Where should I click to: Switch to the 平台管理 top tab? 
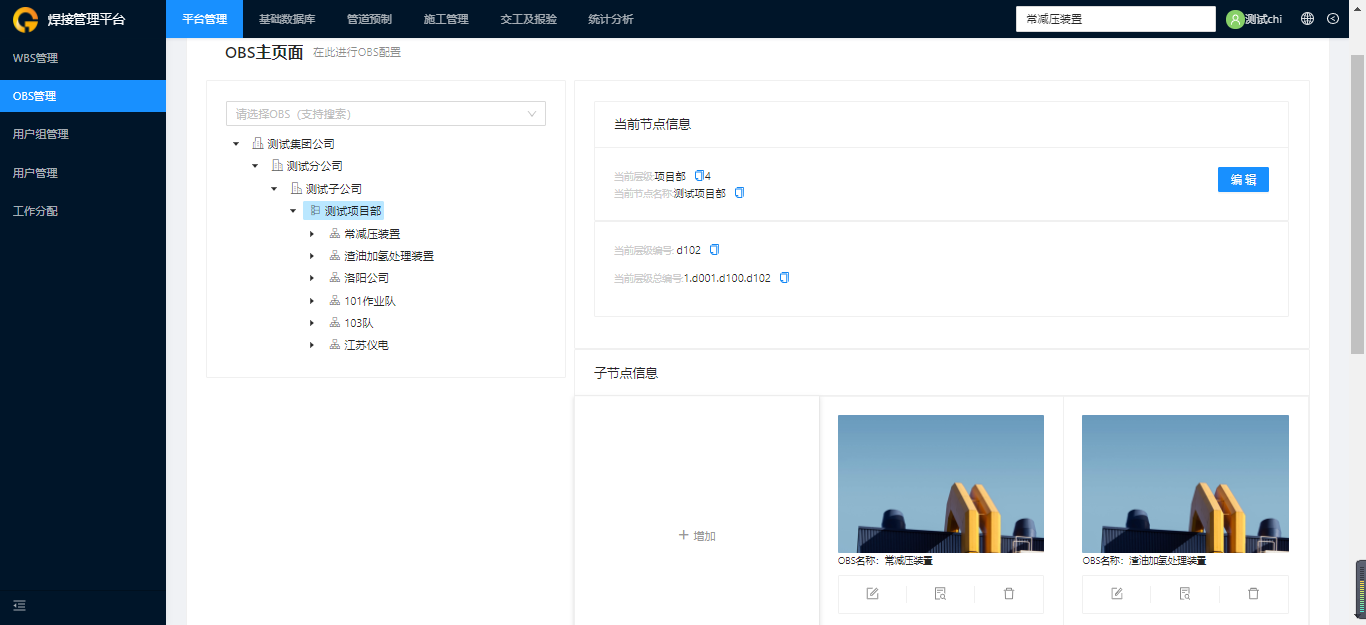[x=204, y=19]
